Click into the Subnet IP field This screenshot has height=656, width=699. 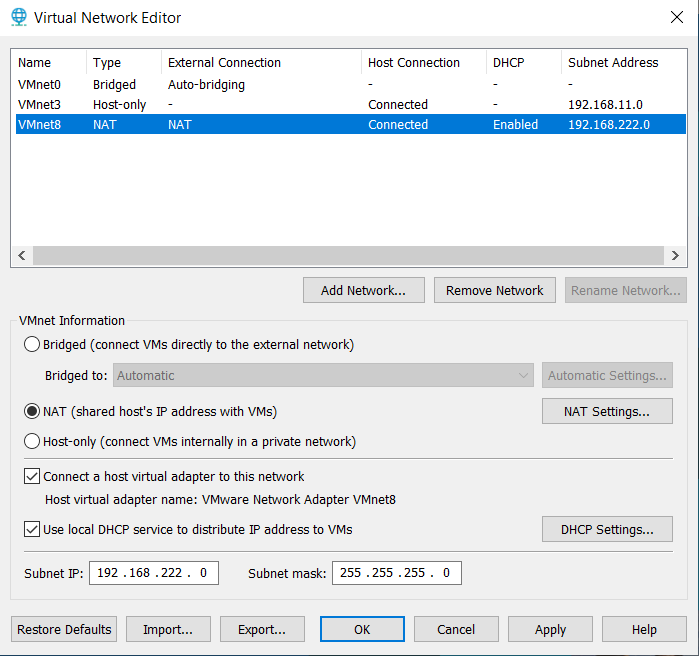pyautogui.click(x=154, y=573)
